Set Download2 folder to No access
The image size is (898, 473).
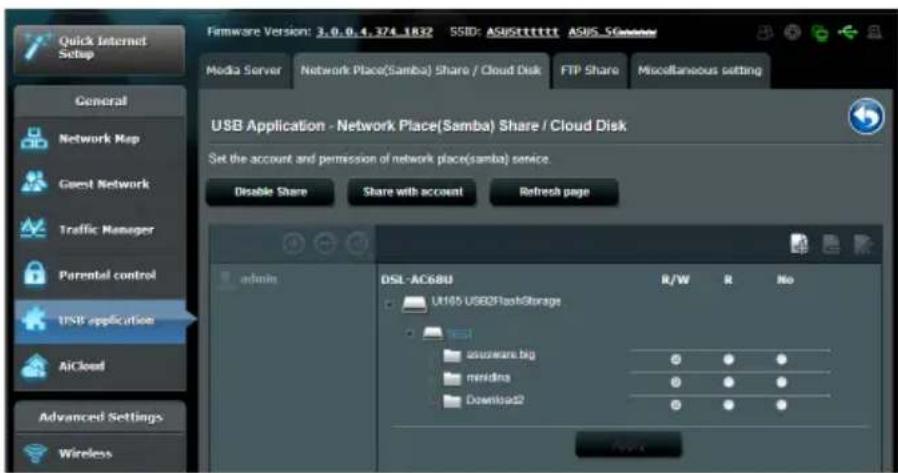point(781,405)
